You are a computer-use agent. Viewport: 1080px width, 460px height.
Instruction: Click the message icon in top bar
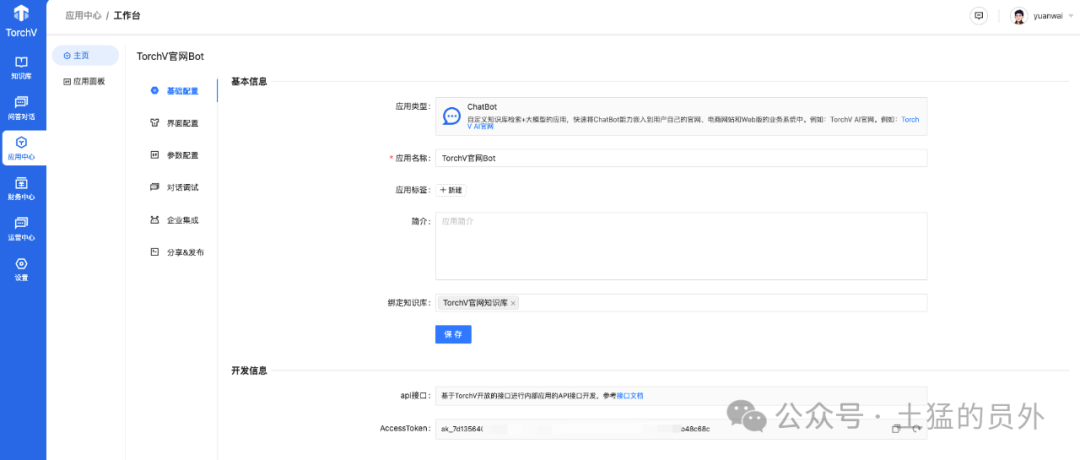(x=978, y=16)
